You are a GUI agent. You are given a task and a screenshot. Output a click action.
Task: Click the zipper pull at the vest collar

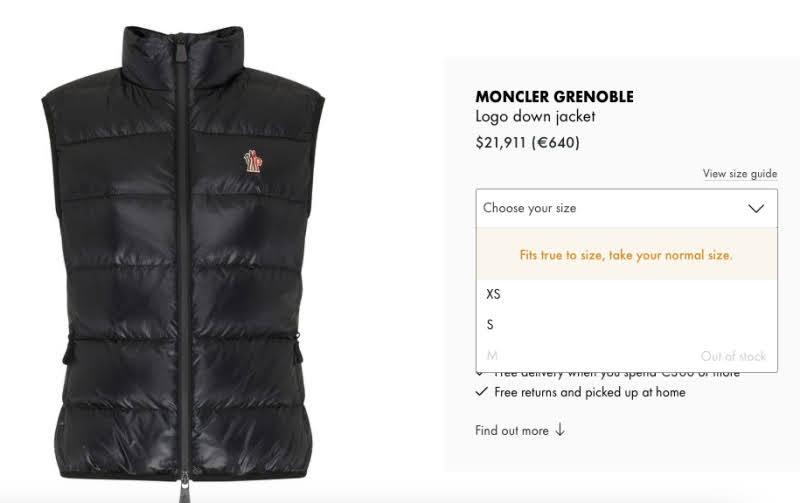click(x=181, y=53)
